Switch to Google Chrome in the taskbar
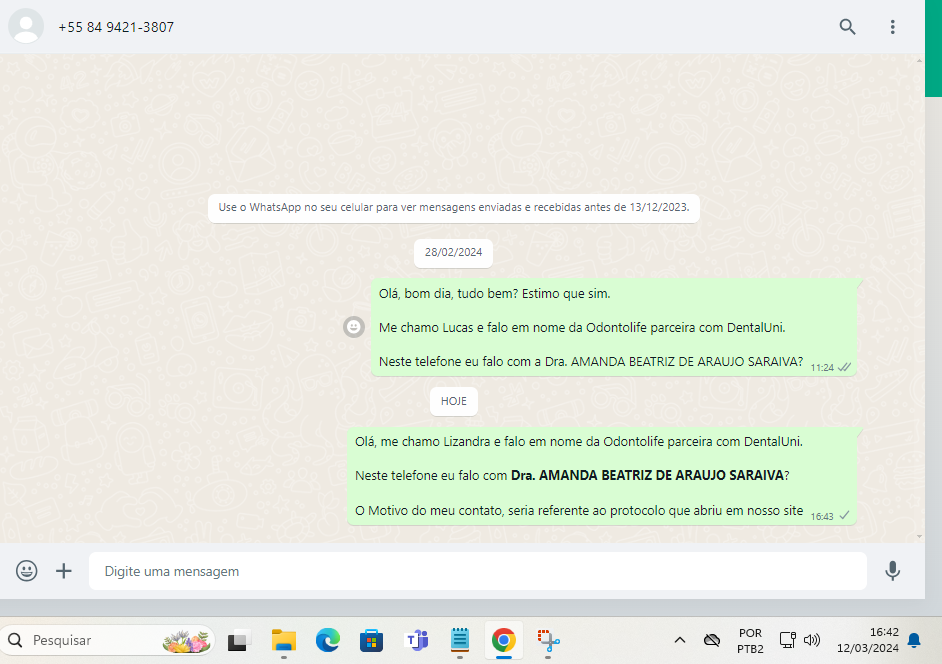 click(x=503, y=641)
